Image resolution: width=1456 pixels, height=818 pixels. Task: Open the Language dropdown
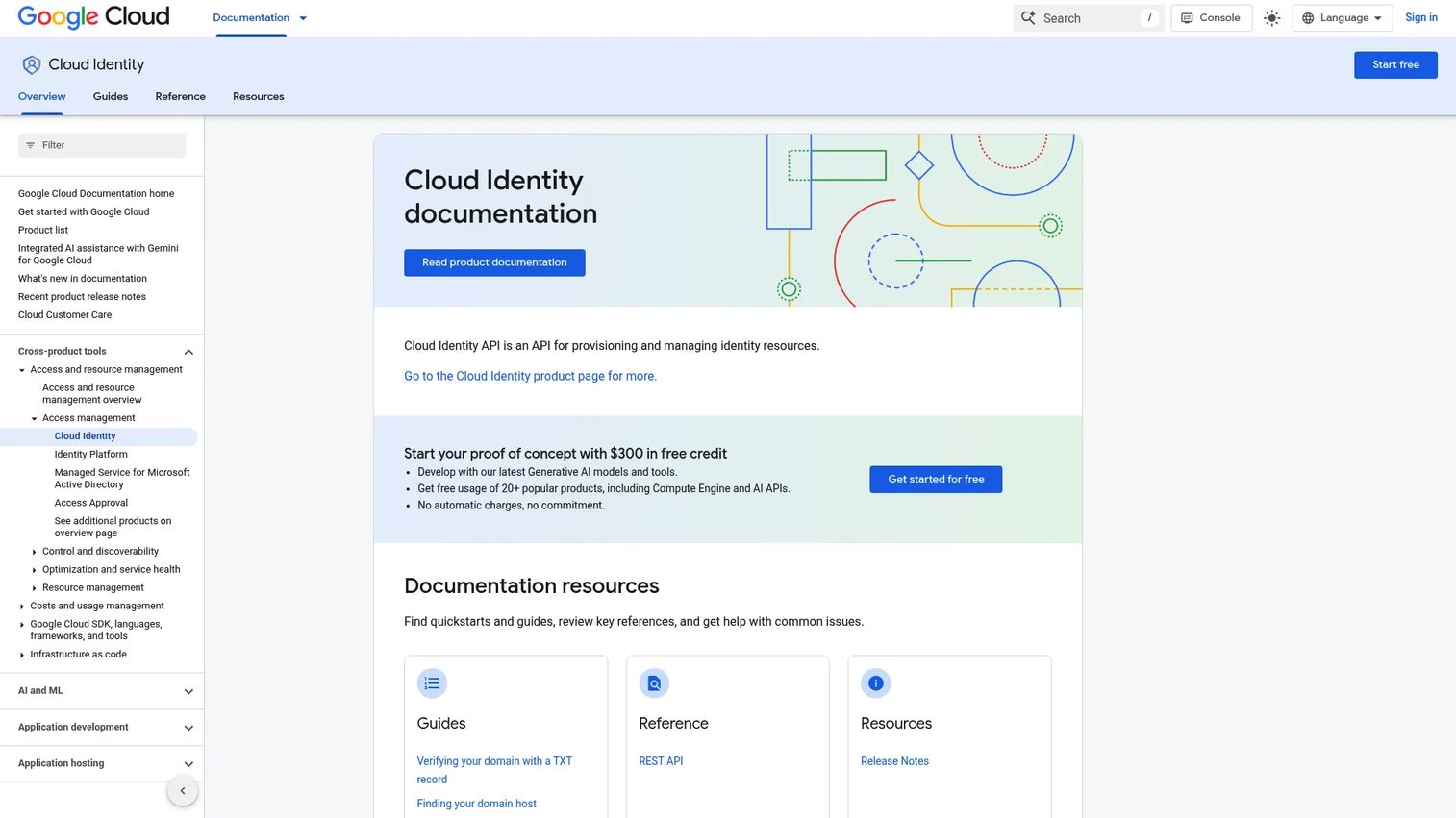(x=1342, y=18)
